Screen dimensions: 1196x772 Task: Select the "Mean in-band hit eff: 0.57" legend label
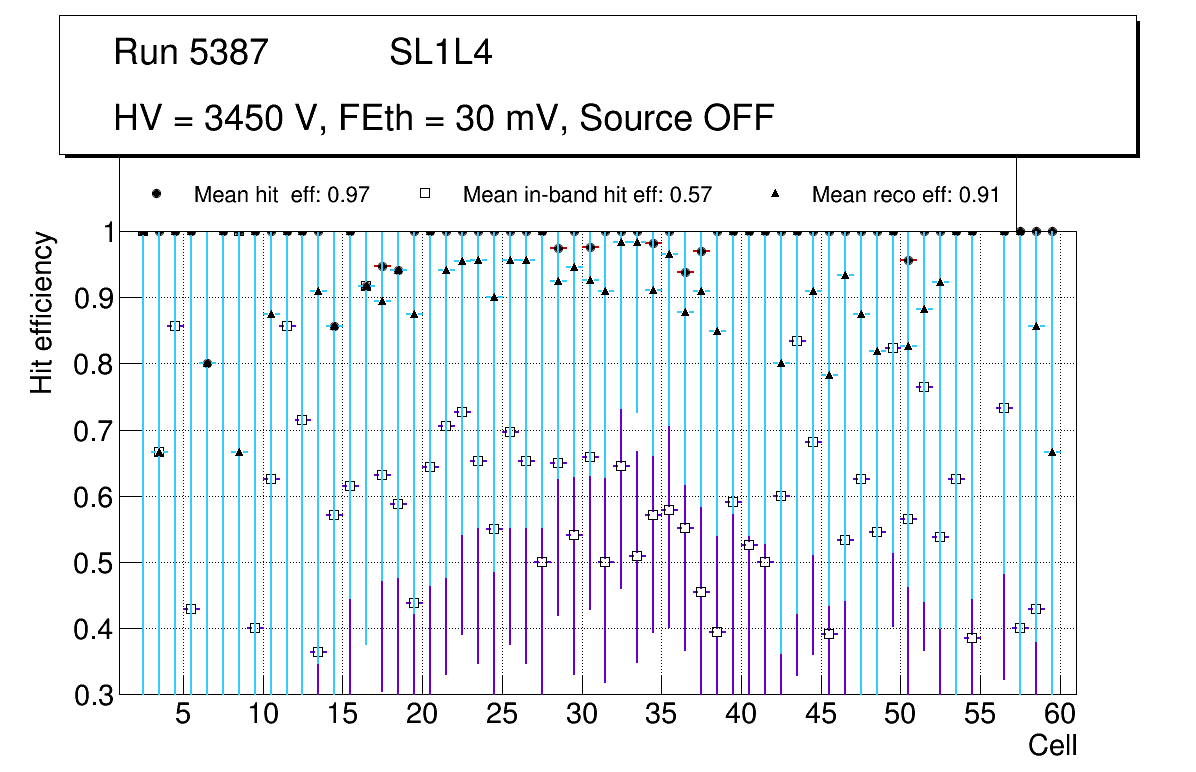(x=587, y=195)
